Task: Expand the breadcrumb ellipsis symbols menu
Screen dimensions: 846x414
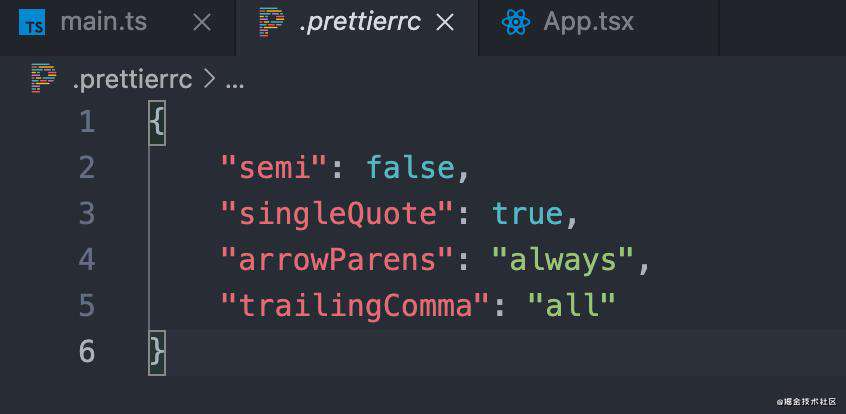Action: (x=235, y=81)
